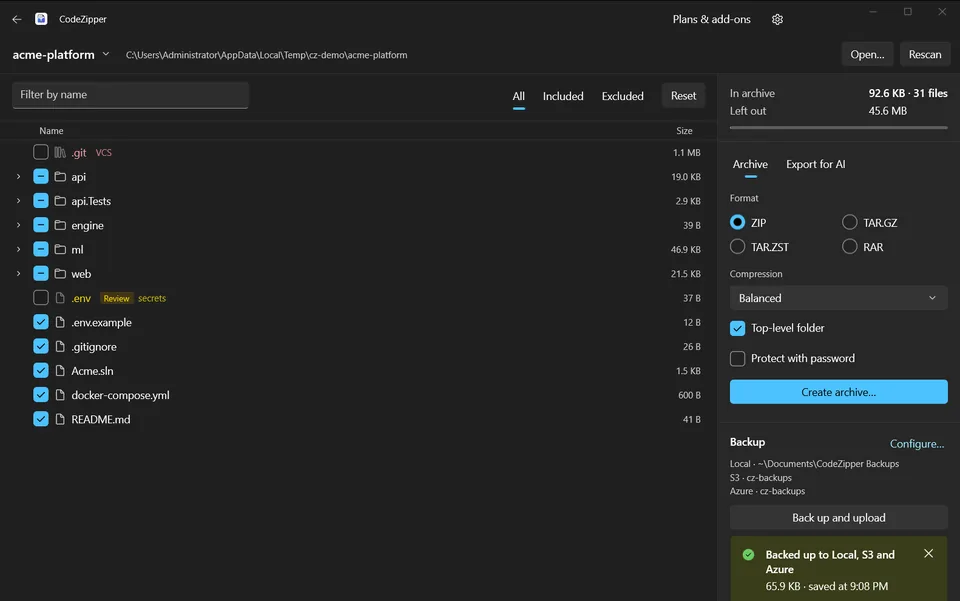Click the .env.example file icon
Viewport: 960px width, 601px height.
click(x=60, y=322)
